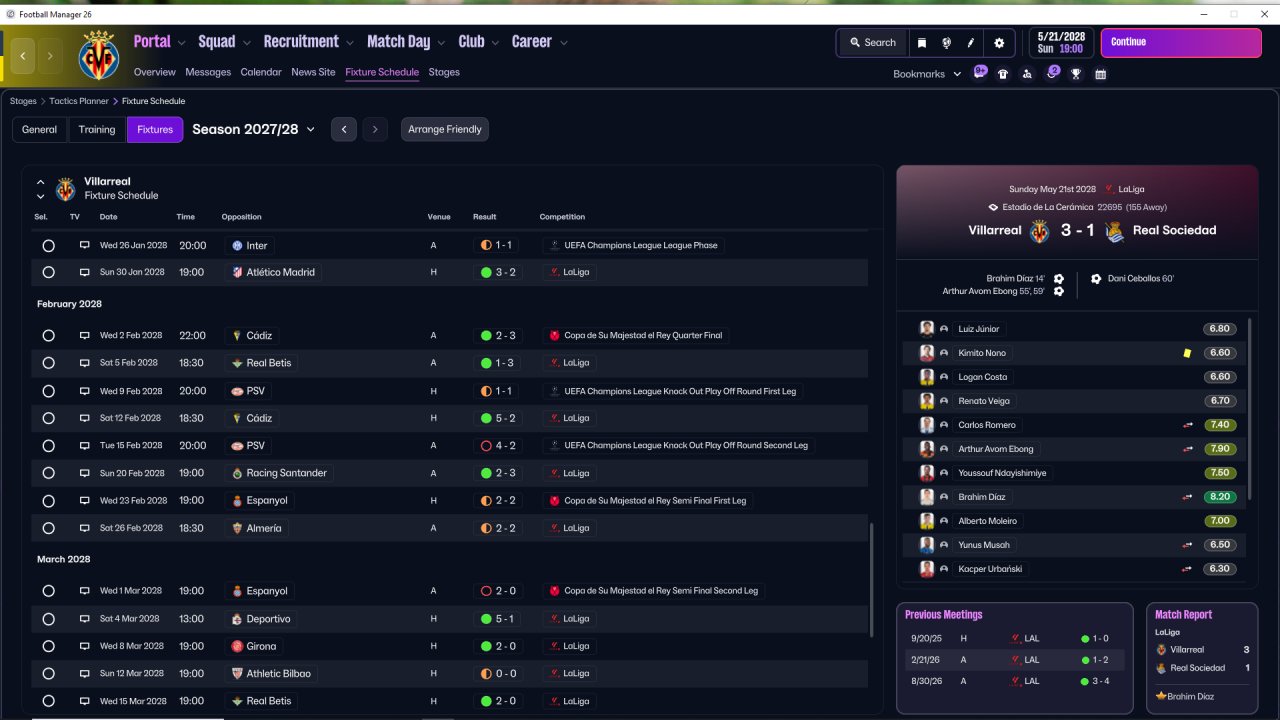Click the 5/21/2028 date and time display
Screen dimensions: 1280x720
[1062, 43]
